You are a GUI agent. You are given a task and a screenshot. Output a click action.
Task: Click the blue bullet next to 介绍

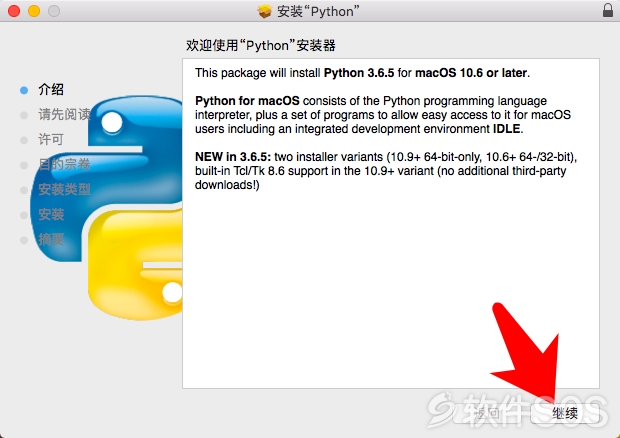pos(24,90)
